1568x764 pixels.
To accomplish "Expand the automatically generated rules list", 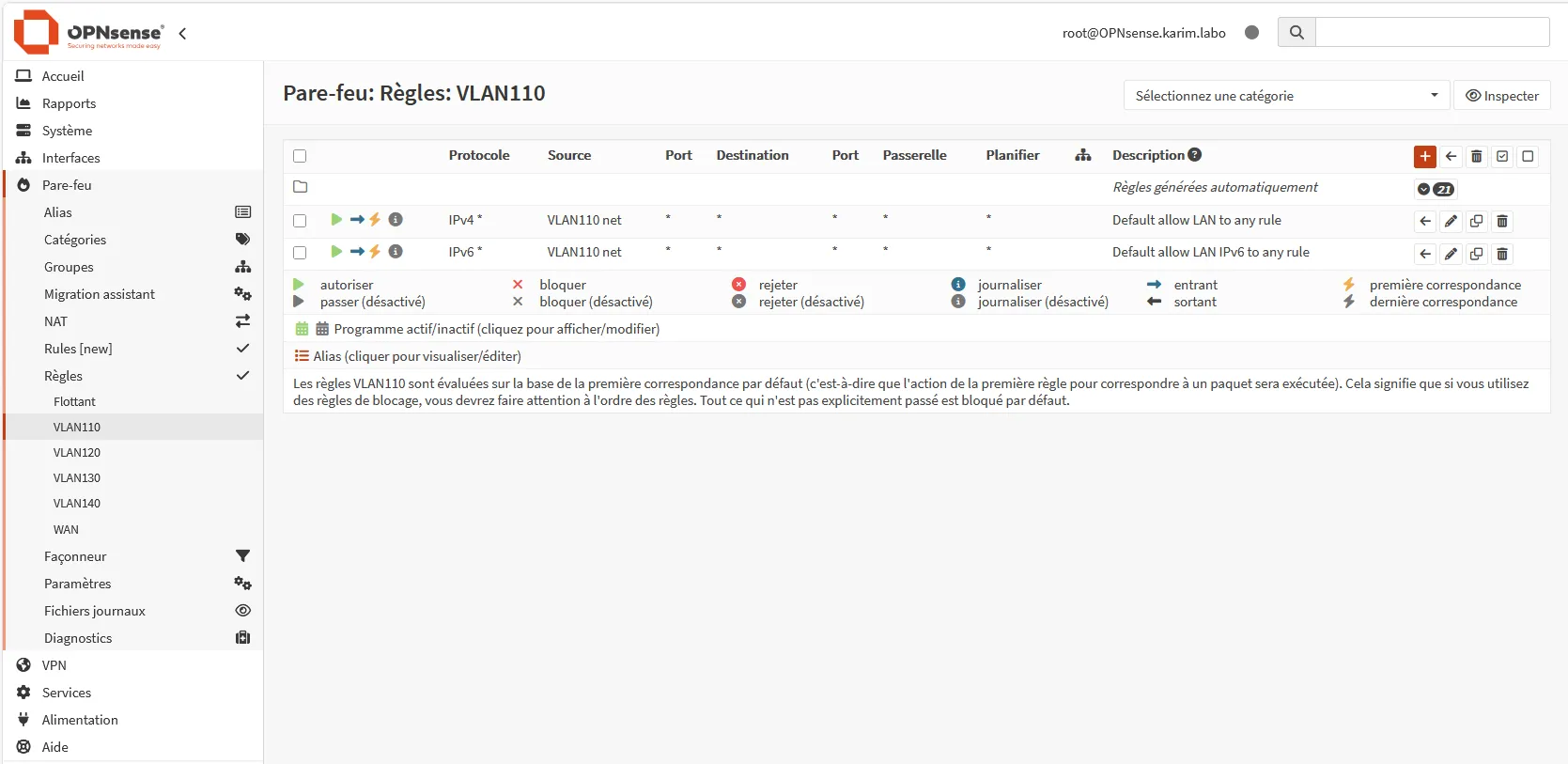I will [1436, 189].
